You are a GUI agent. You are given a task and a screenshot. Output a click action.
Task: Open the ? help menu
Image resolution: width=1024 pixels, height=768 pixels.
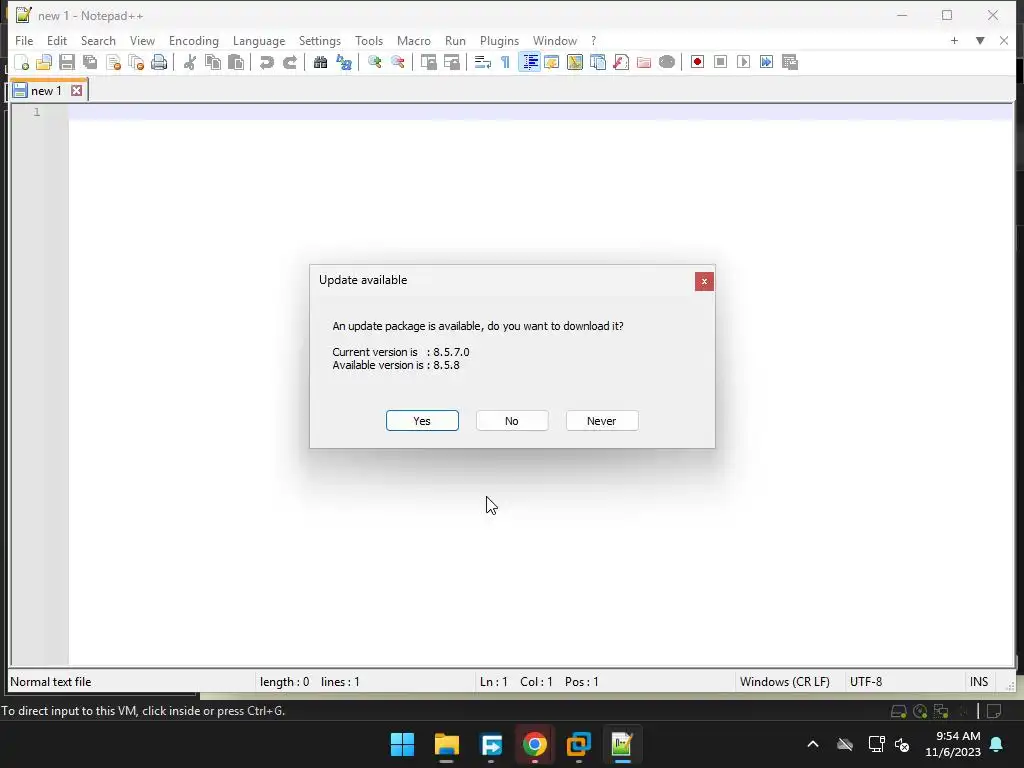pyautogui.click(x=594, y=40)
